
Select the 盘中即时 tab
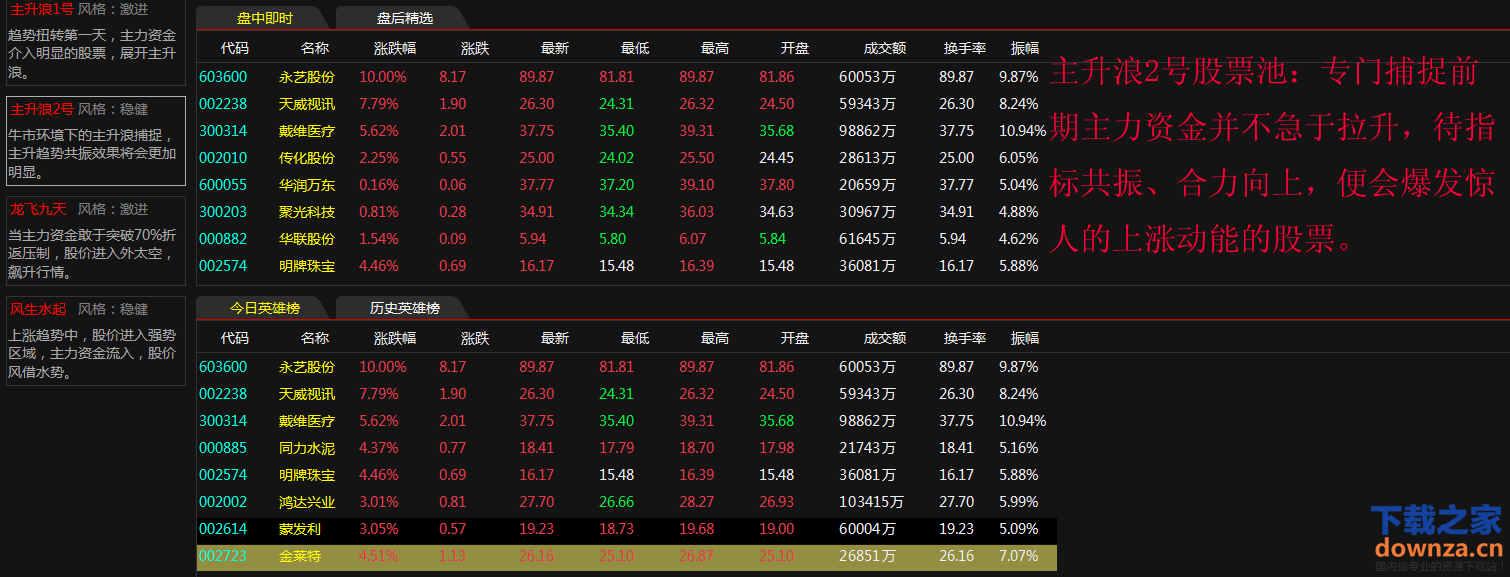click(264, 18)
